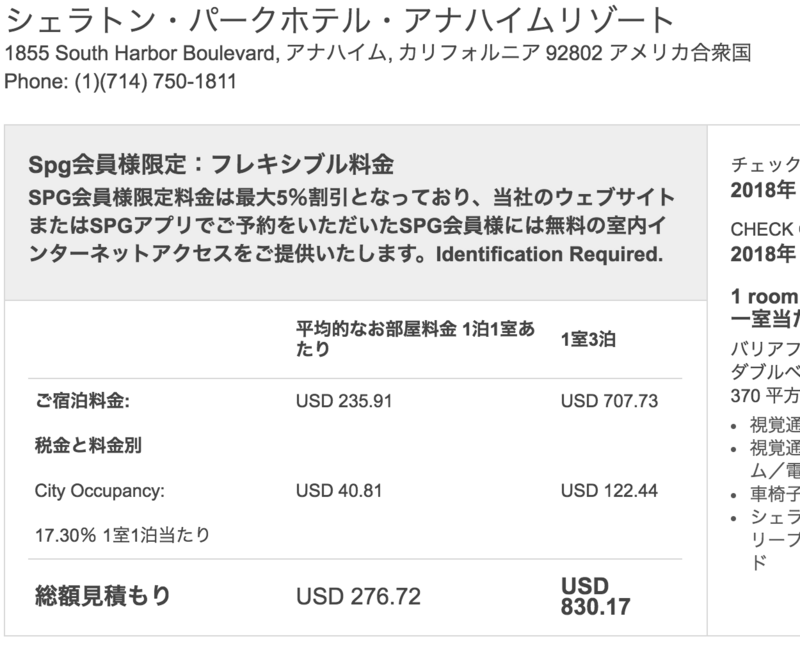
Task: Select the Spg会員様限定：フレキシブル料金 title
Action: click(211, 164)
